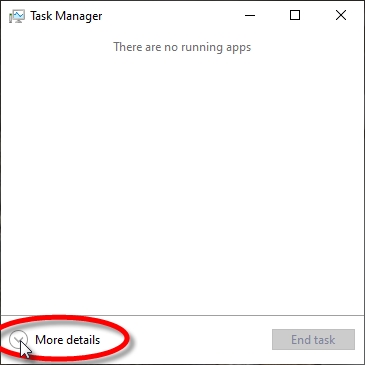365x365 pixels.
Task: Click the word 'apps' in the center message
Action: pyautogui.click(x=238, y=48)
